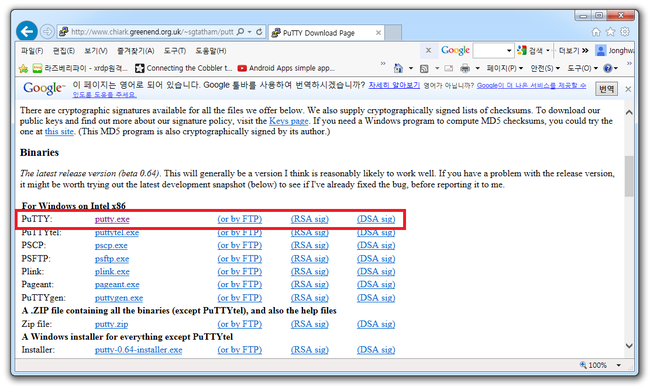The width and height of the screenshot is (650, 387).
Task: Click the 번역 translate button
Action: pos(606,89)
